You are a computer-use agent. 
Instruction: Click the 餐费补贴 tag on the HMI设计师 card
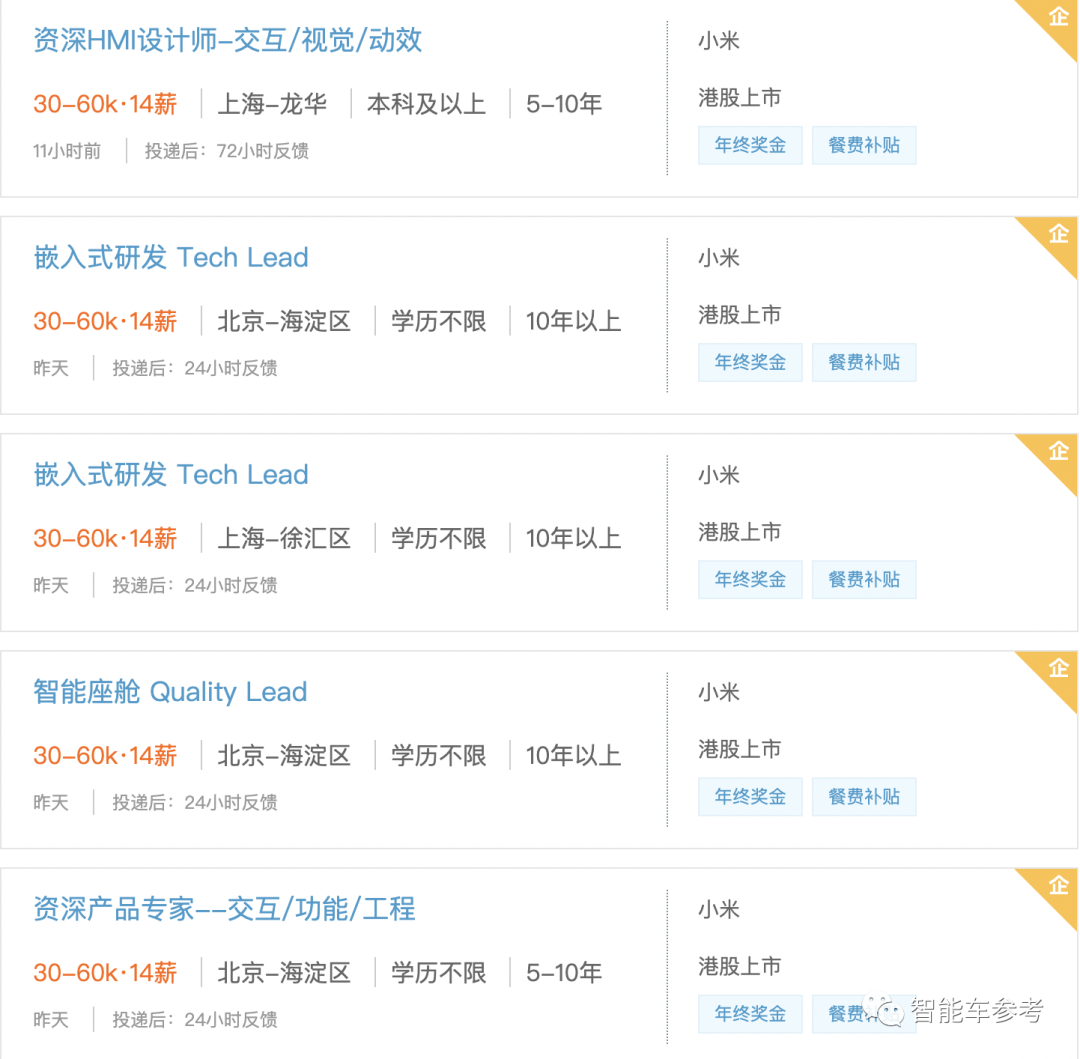click(864, 145)
